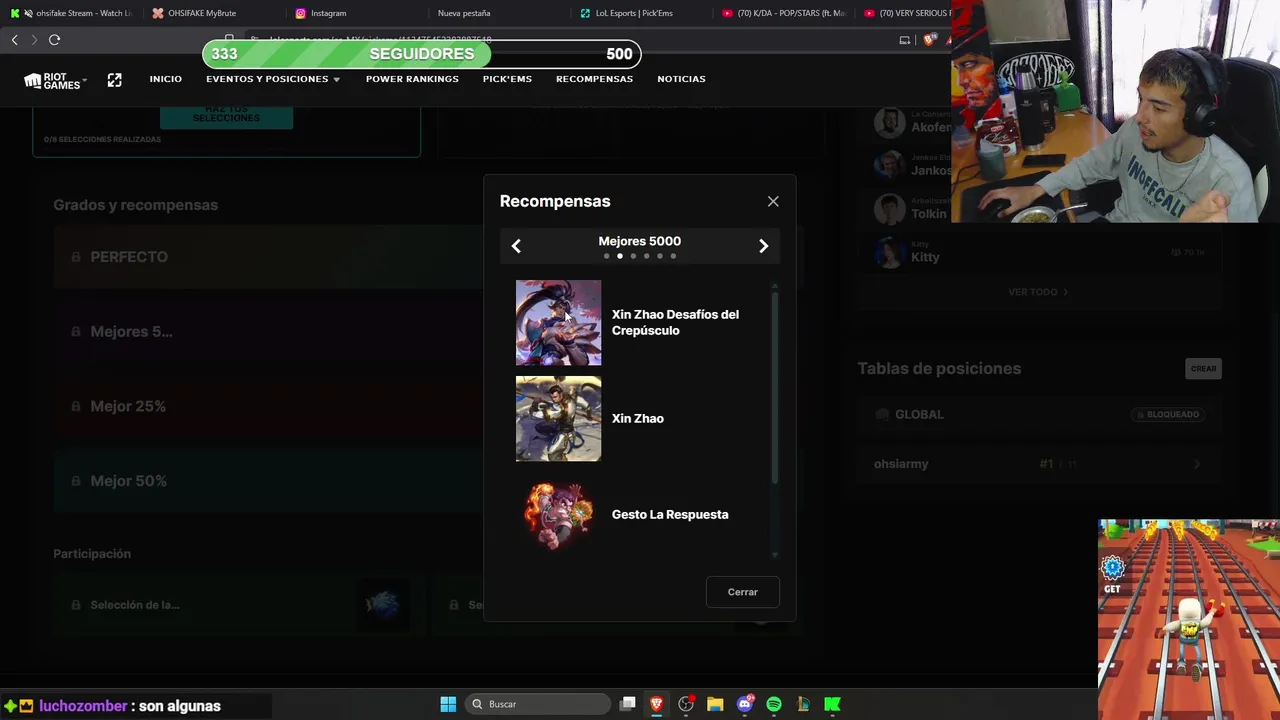Click the VER TODO link
The height and width of the screenshot is (720, 1280).
1038,292
